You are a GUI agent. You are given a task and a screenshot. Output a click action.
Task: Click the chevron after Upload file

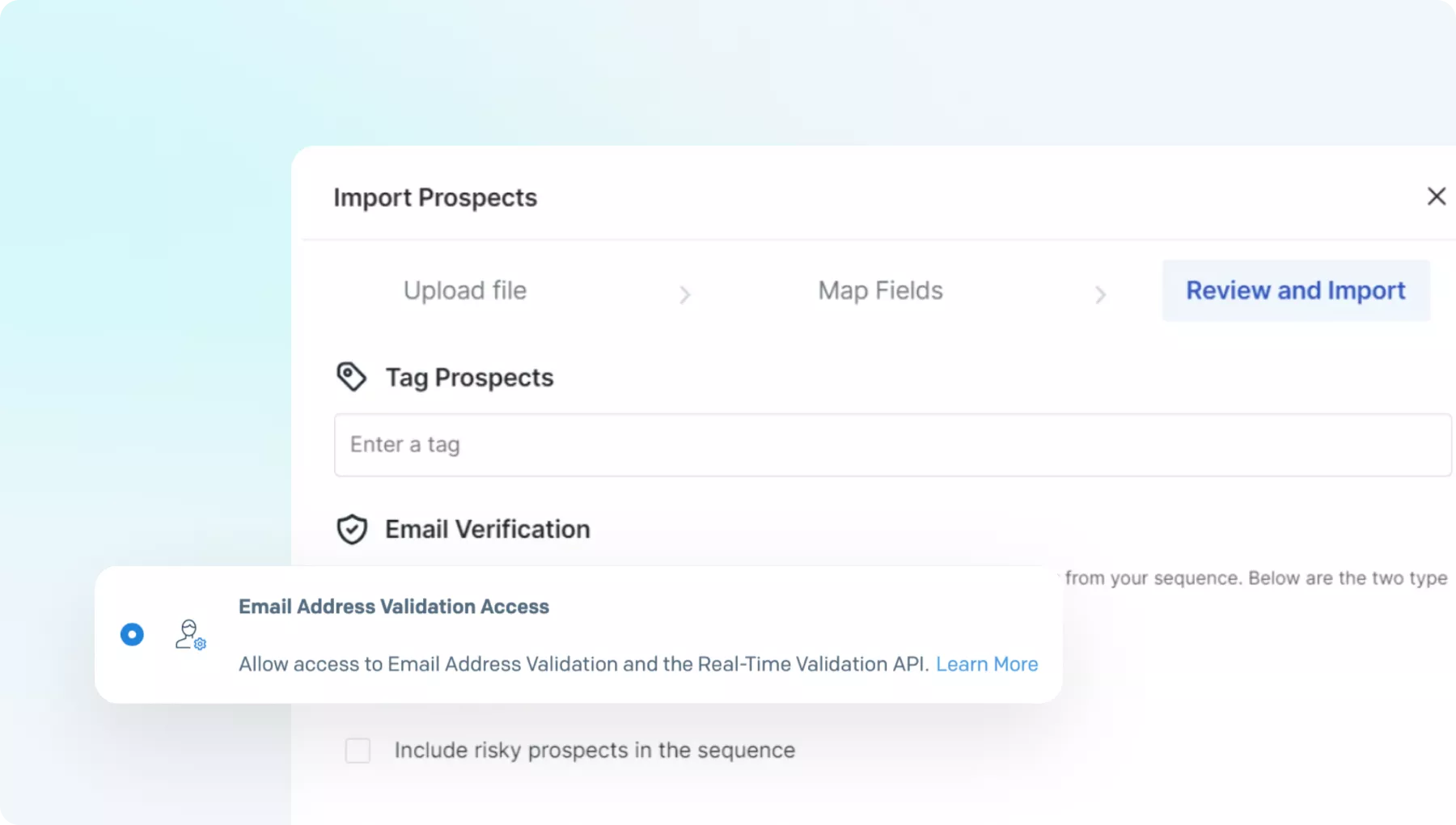[x=685, y=294]
